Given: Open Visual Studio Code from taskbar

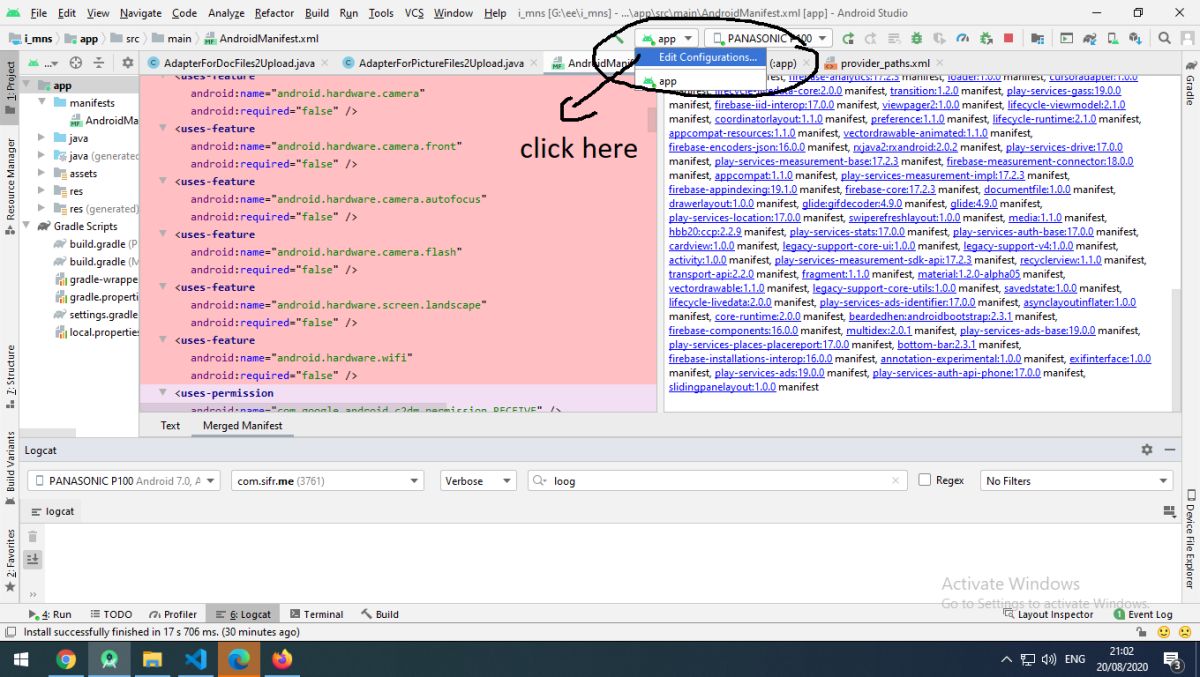Looking at the screenshot, I should tap(195, 659).
